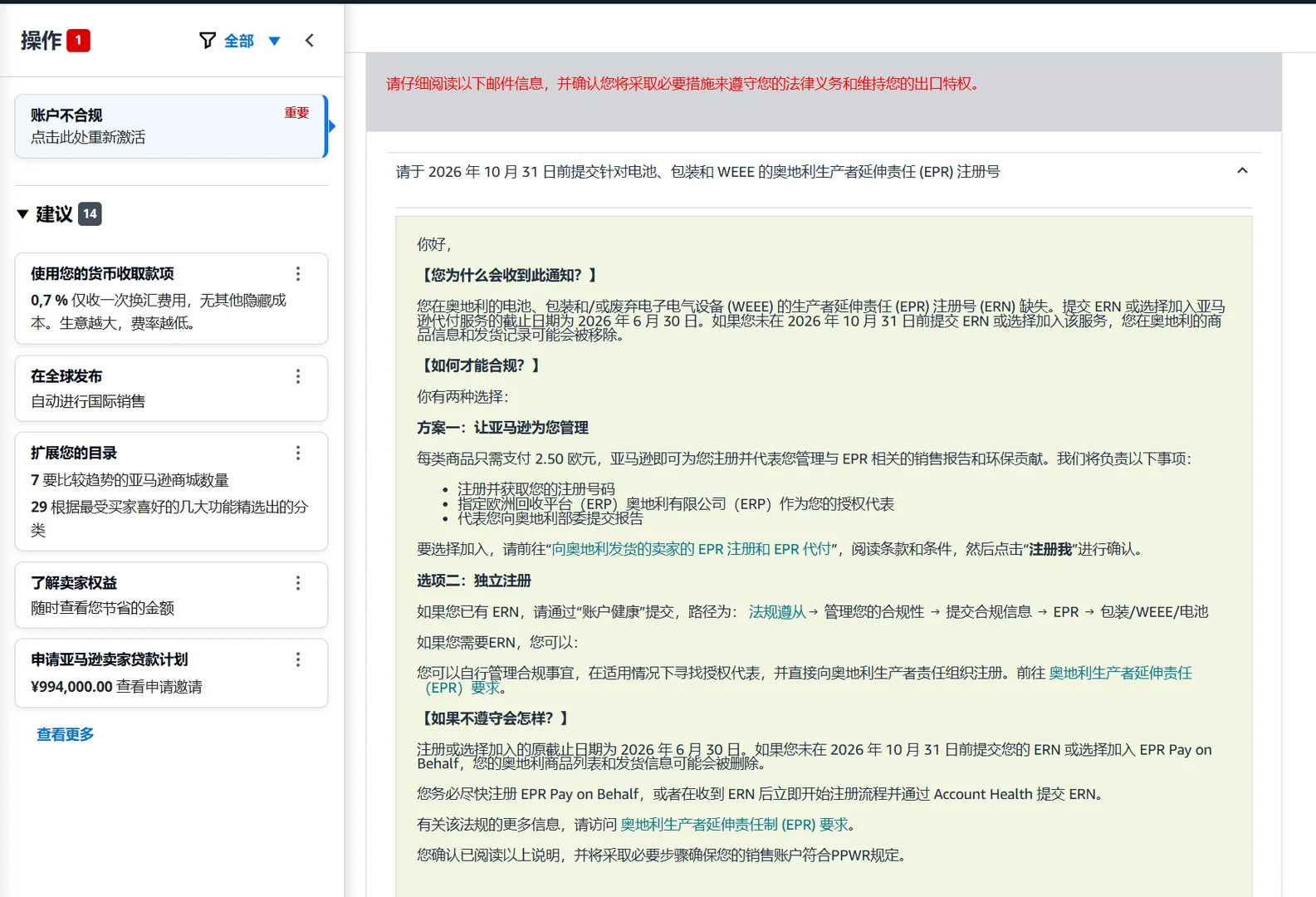Screen dimensions: 1316x897
Task: Click the blue arrow on 账户不合规 card
Action: click(332, 126)
